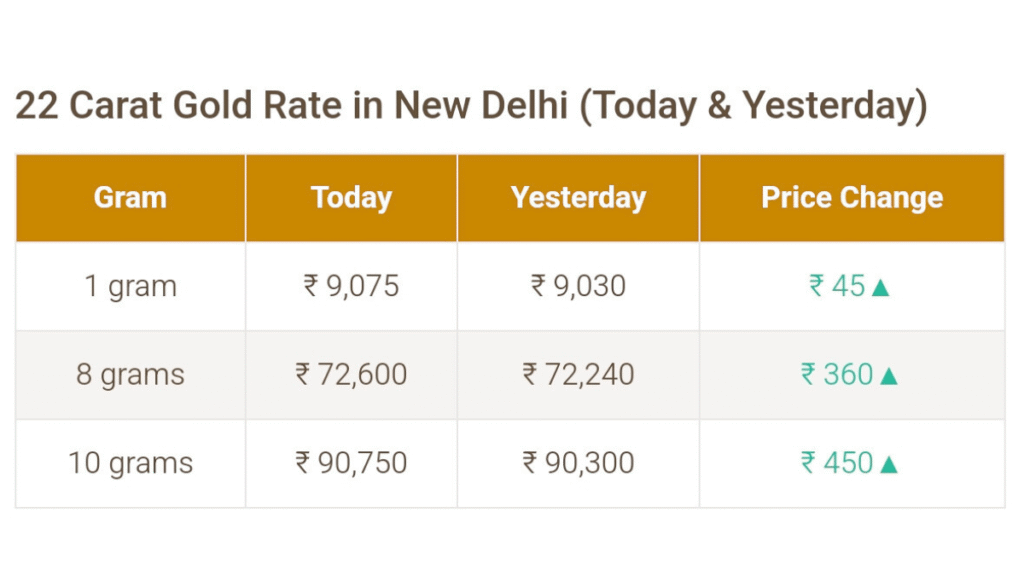
Task: Click yesterday's price ₹ 90,300
Action: [x=578, y=463]
